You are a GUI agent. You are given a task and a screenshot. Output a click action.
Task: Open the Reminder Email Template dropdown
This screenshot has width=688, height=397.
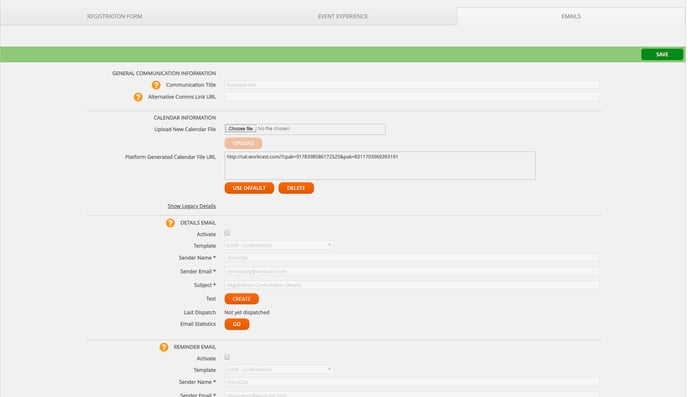point(279,369)
